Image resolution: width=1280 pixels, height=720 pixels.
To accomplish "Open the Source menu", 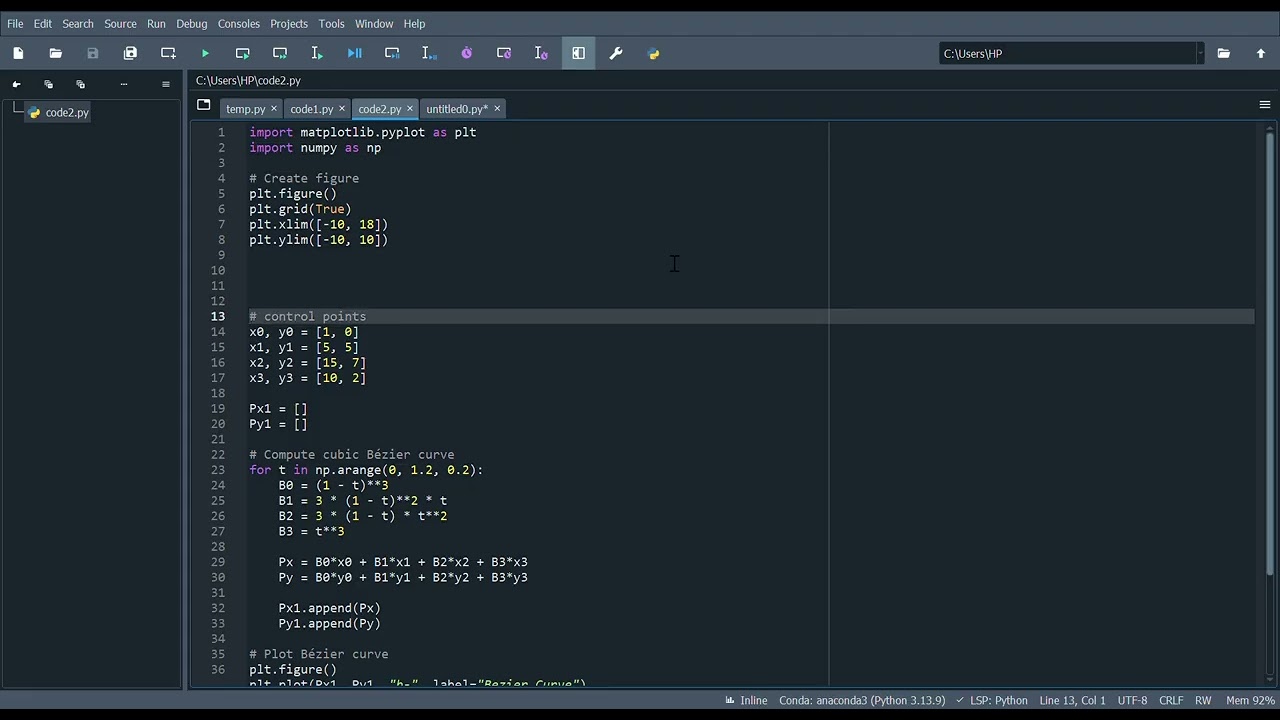I will pos(120,24).
